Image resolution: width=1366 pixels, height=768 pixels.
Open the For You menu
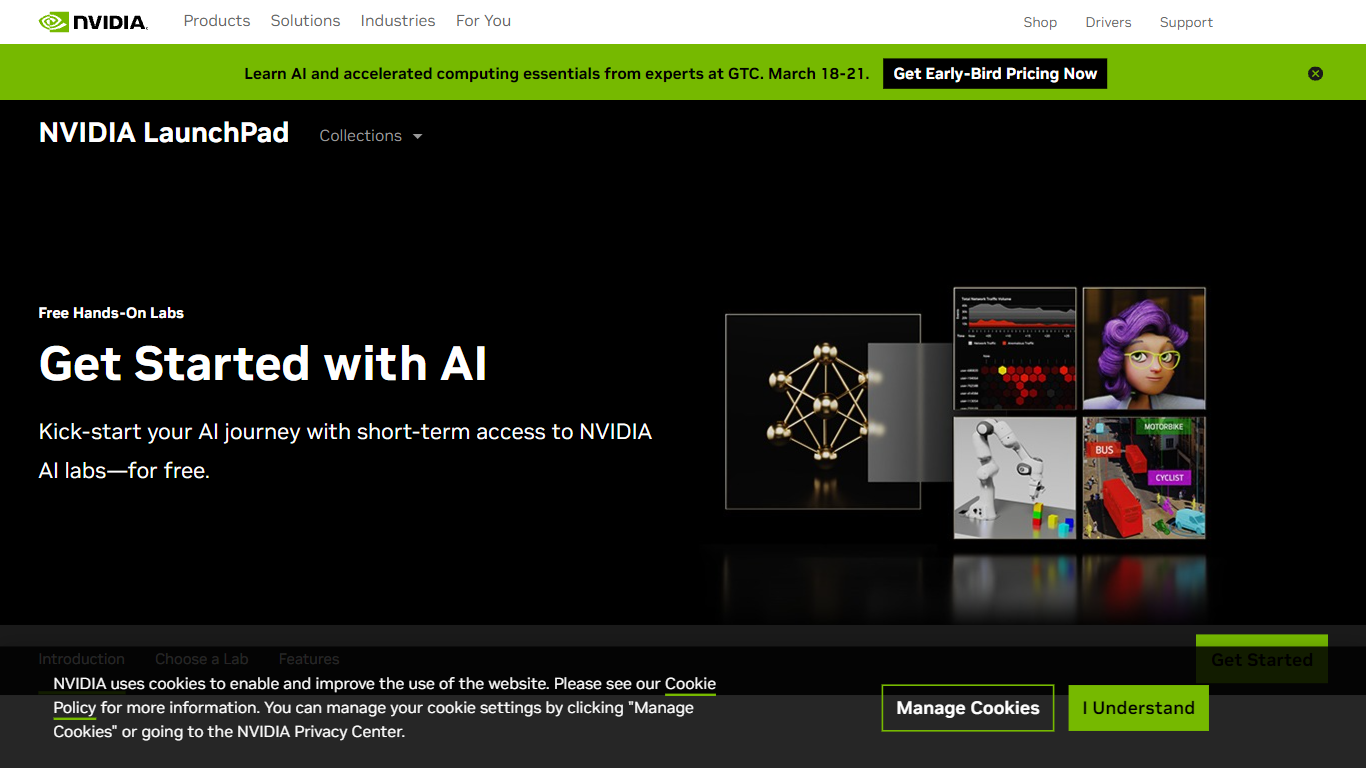tap(483, 21)
